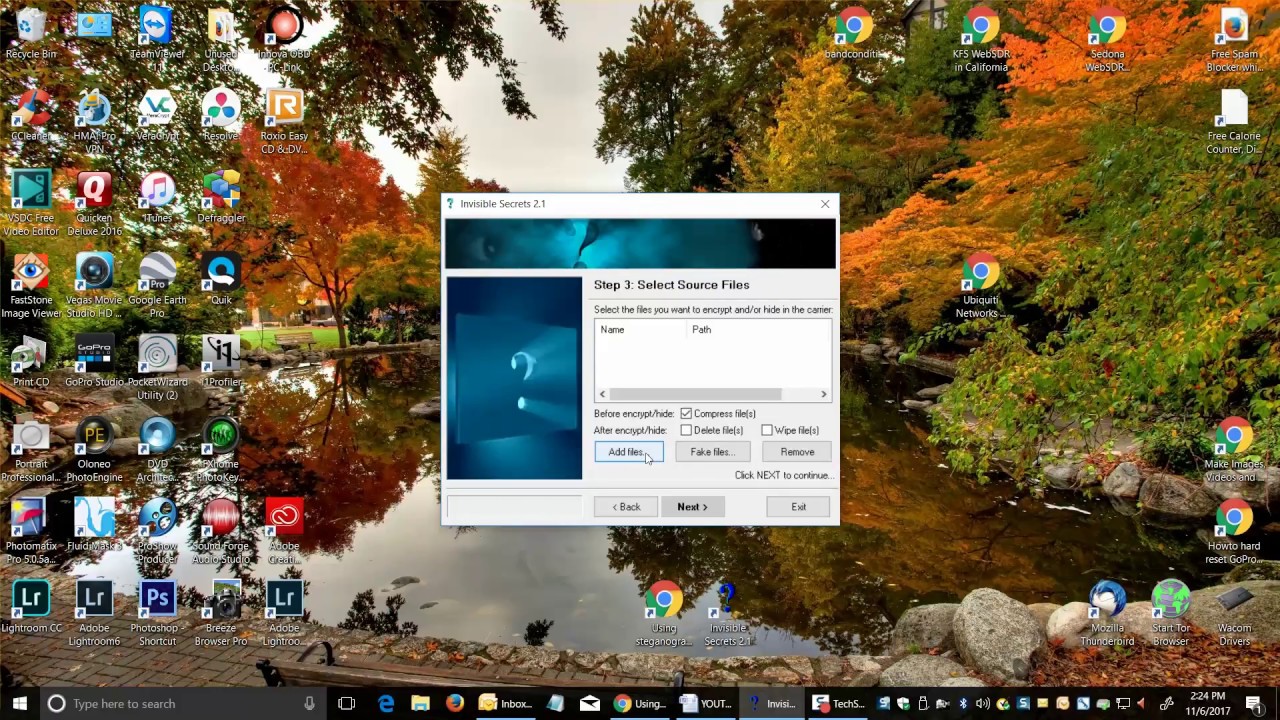Viewport: 1280px width, 720px height.
Task: Switch to the YOUT... taskbar window
Action: 706,703
